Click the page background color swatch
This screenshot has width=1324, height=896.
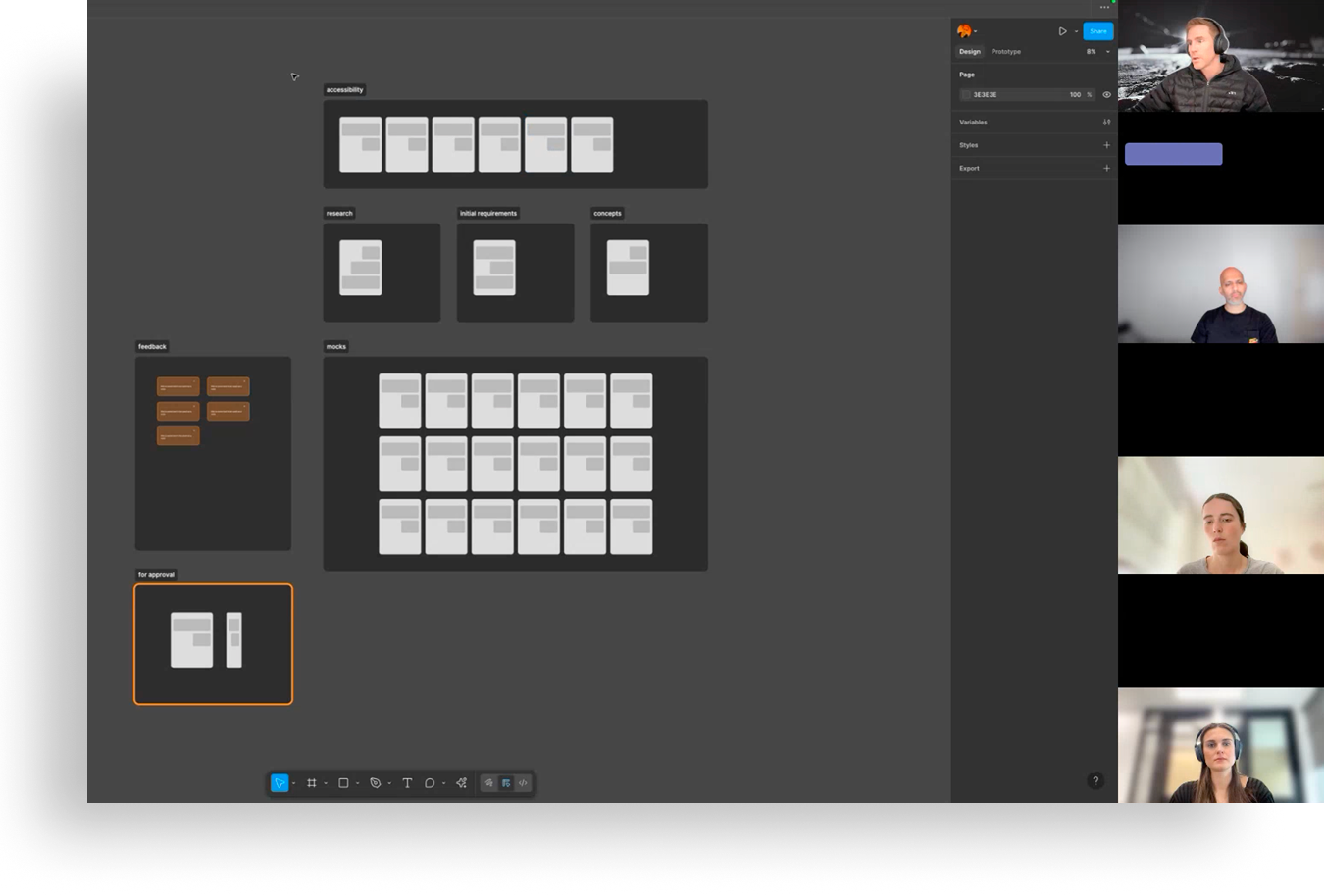click(x=966, y=95)
